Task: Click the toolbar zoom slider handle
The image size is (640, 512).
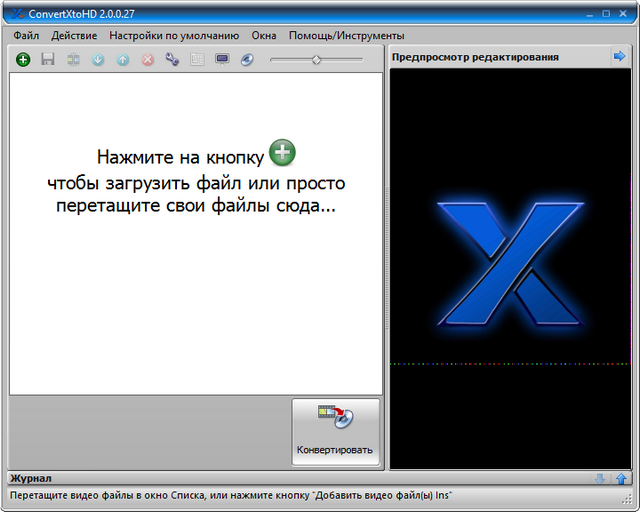Action: 316,60
